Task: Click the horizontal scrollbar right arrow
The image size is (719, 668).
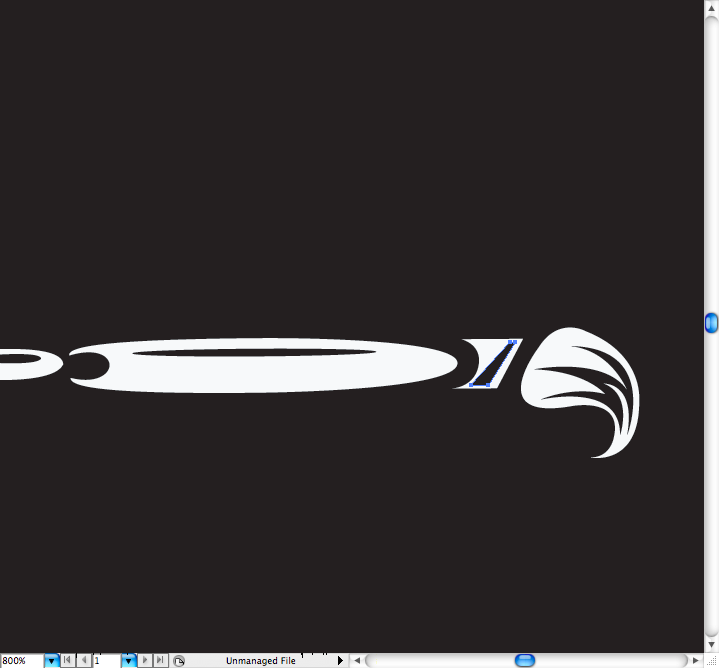Action: click(696, 661)
